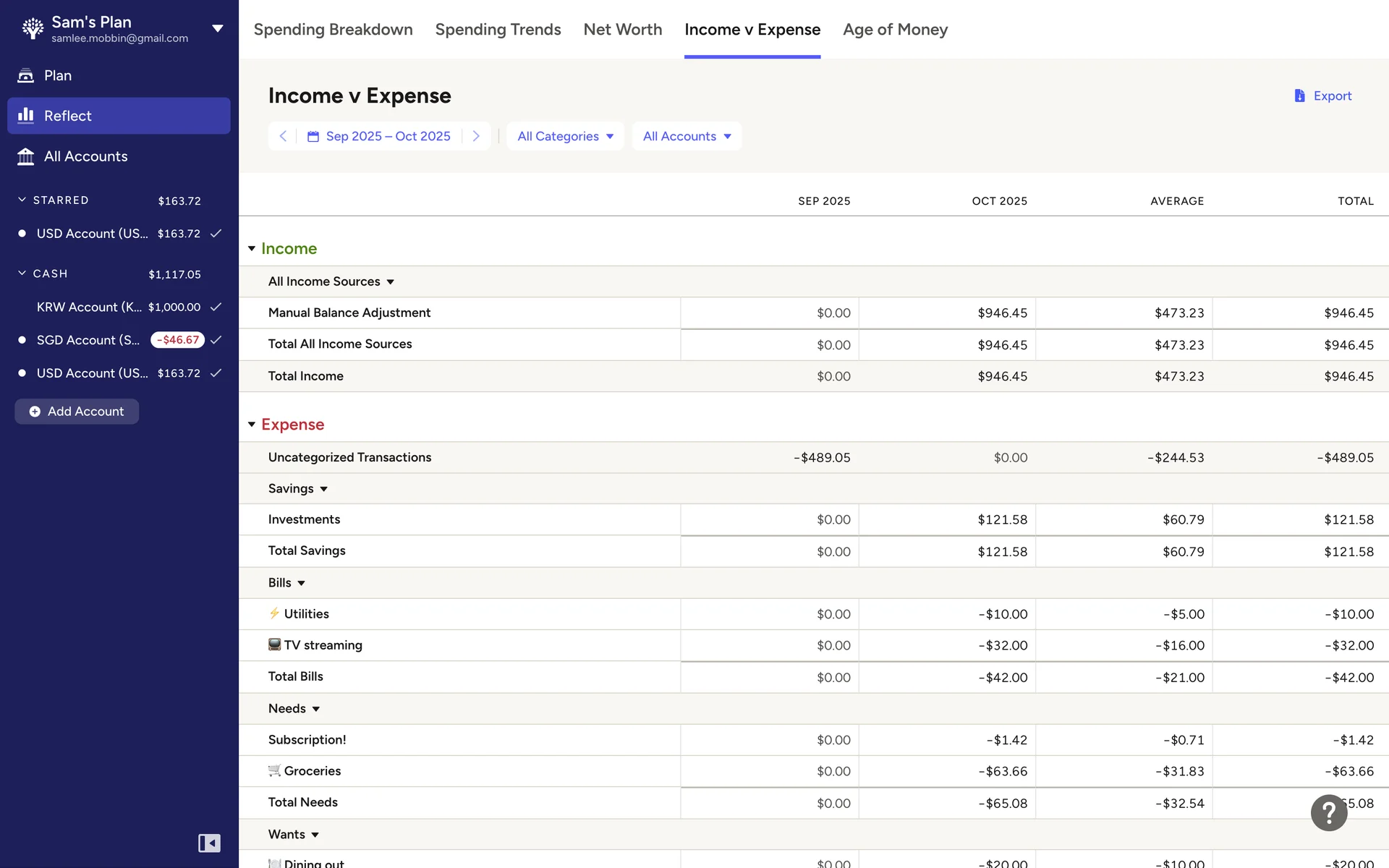
Task: Collapse sidebar with bottom panel icon
Action: click(x=209, y=843)
